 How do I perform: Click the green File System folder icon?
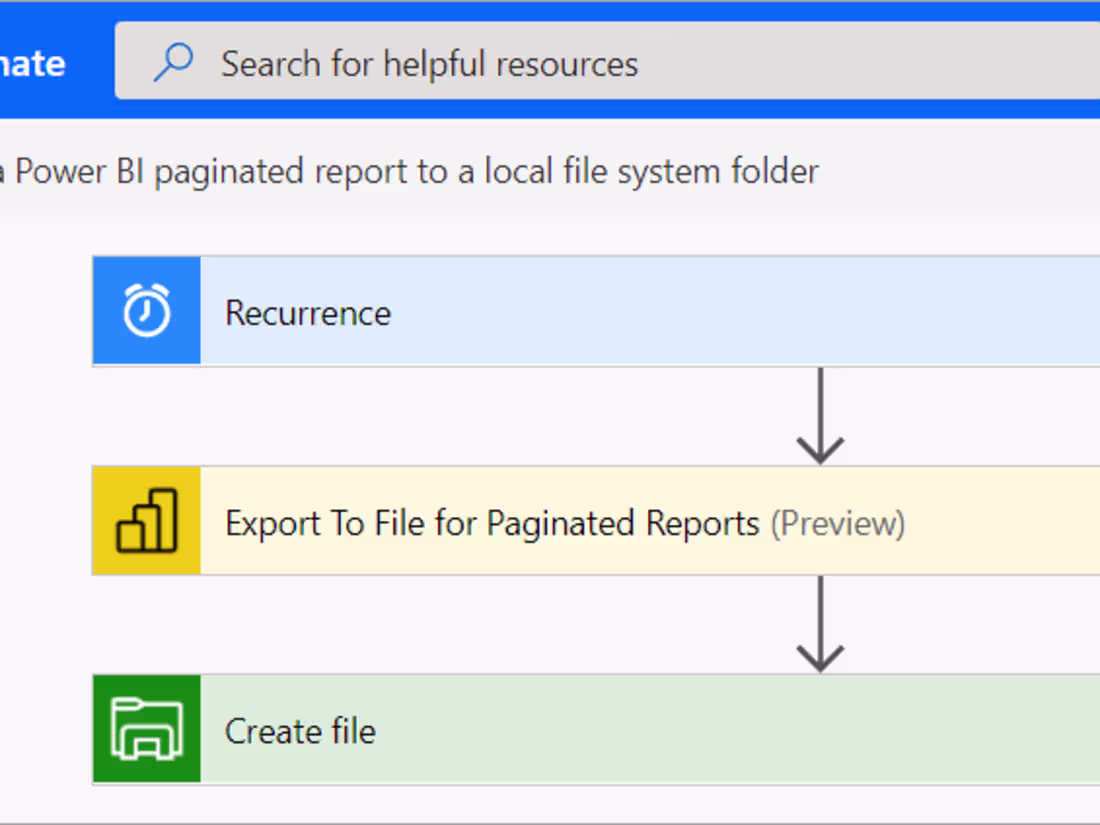pyautogui.click(x=146, y=728)
